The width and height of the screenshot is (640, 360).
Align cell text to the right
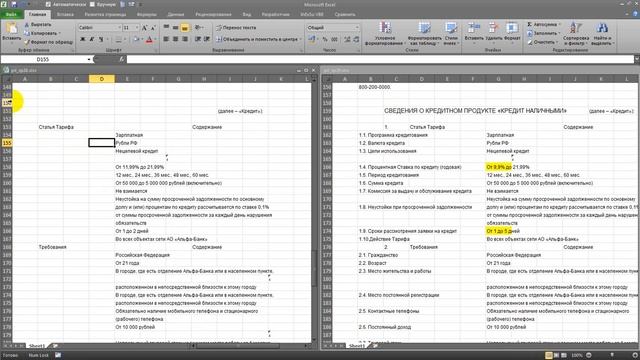click(x=185, y=39)
